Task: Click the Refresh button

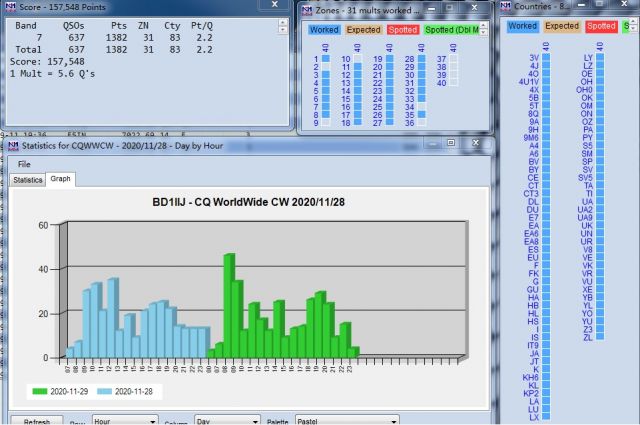Action: tap(37, 421)
